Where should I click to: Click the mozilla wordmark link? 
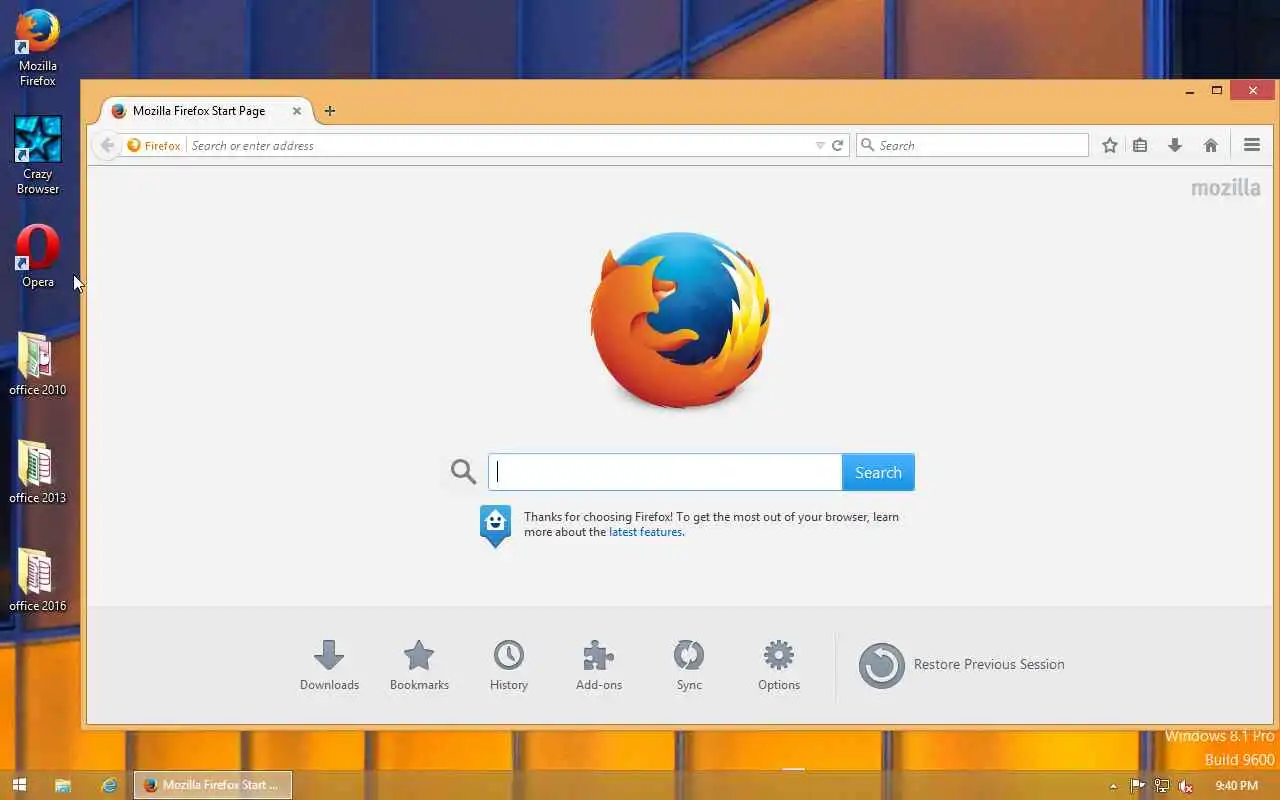(x=1226, y=187)
